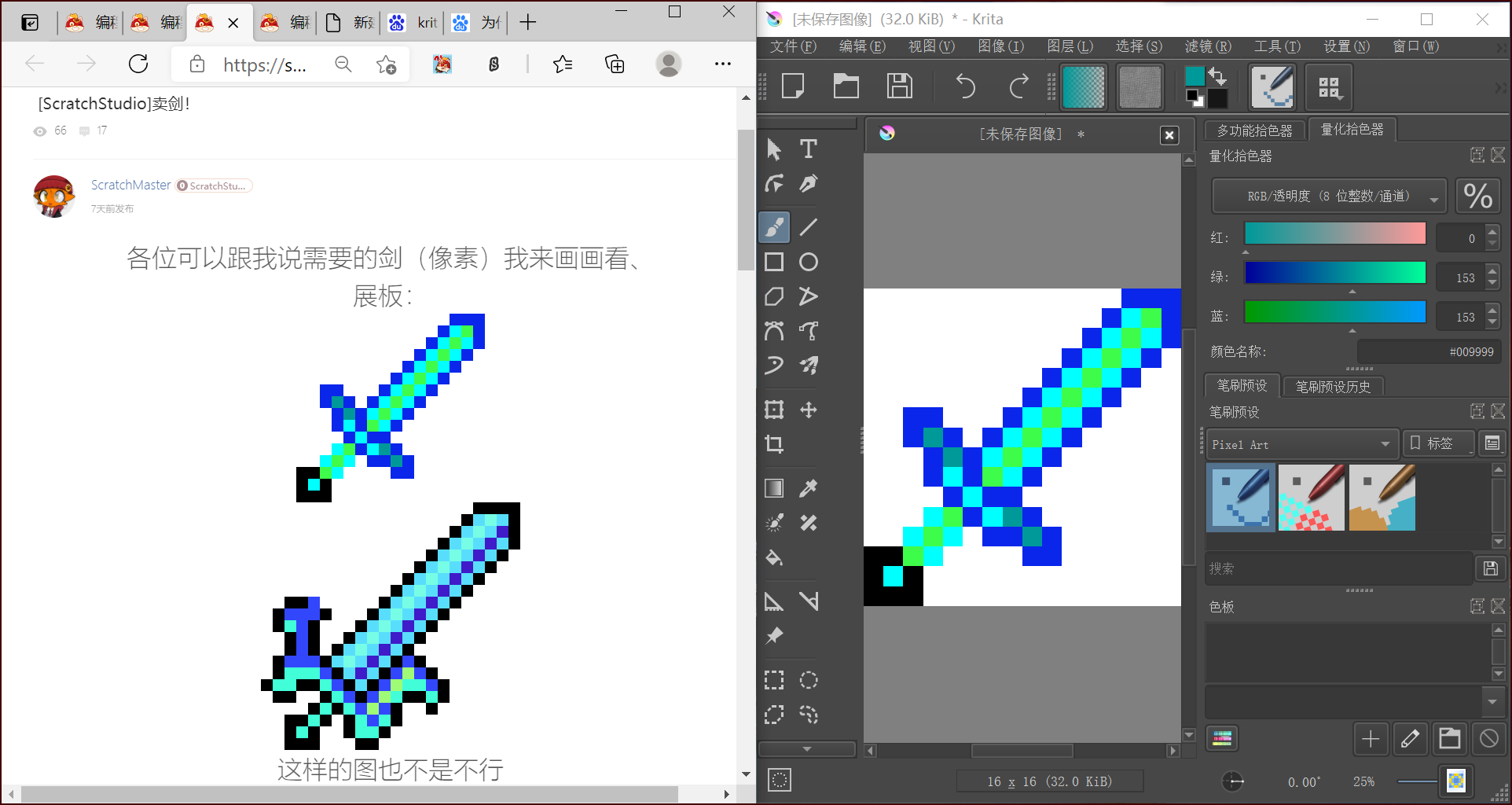Click the color hex name field
The width and height of the screenshot is (1512, 805).
(1429, 351)
